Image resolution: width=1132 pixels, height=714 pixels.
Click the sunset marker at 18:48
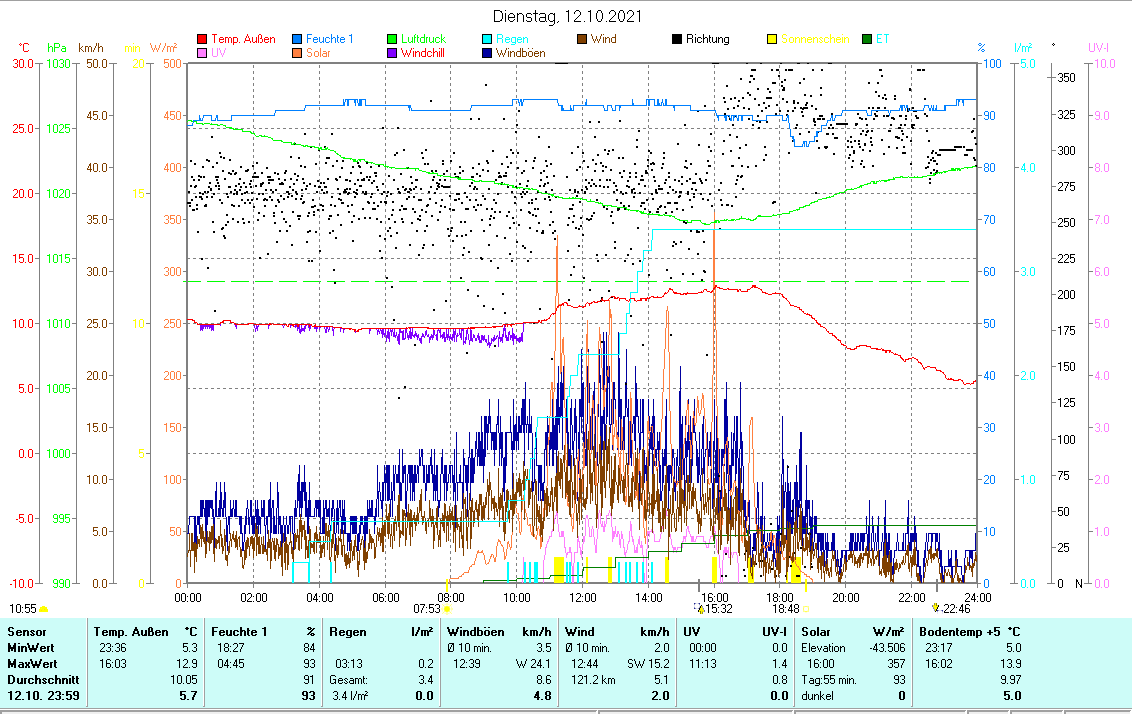[806, 607]
